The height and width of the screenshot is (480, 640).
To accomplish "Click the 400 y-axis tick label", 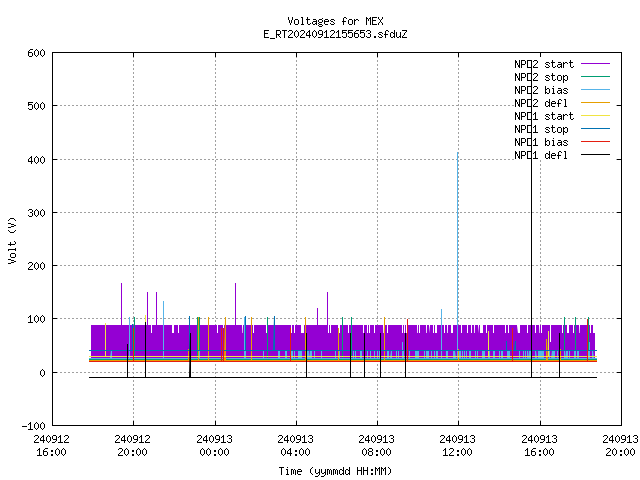I will (x=36, y=160).
